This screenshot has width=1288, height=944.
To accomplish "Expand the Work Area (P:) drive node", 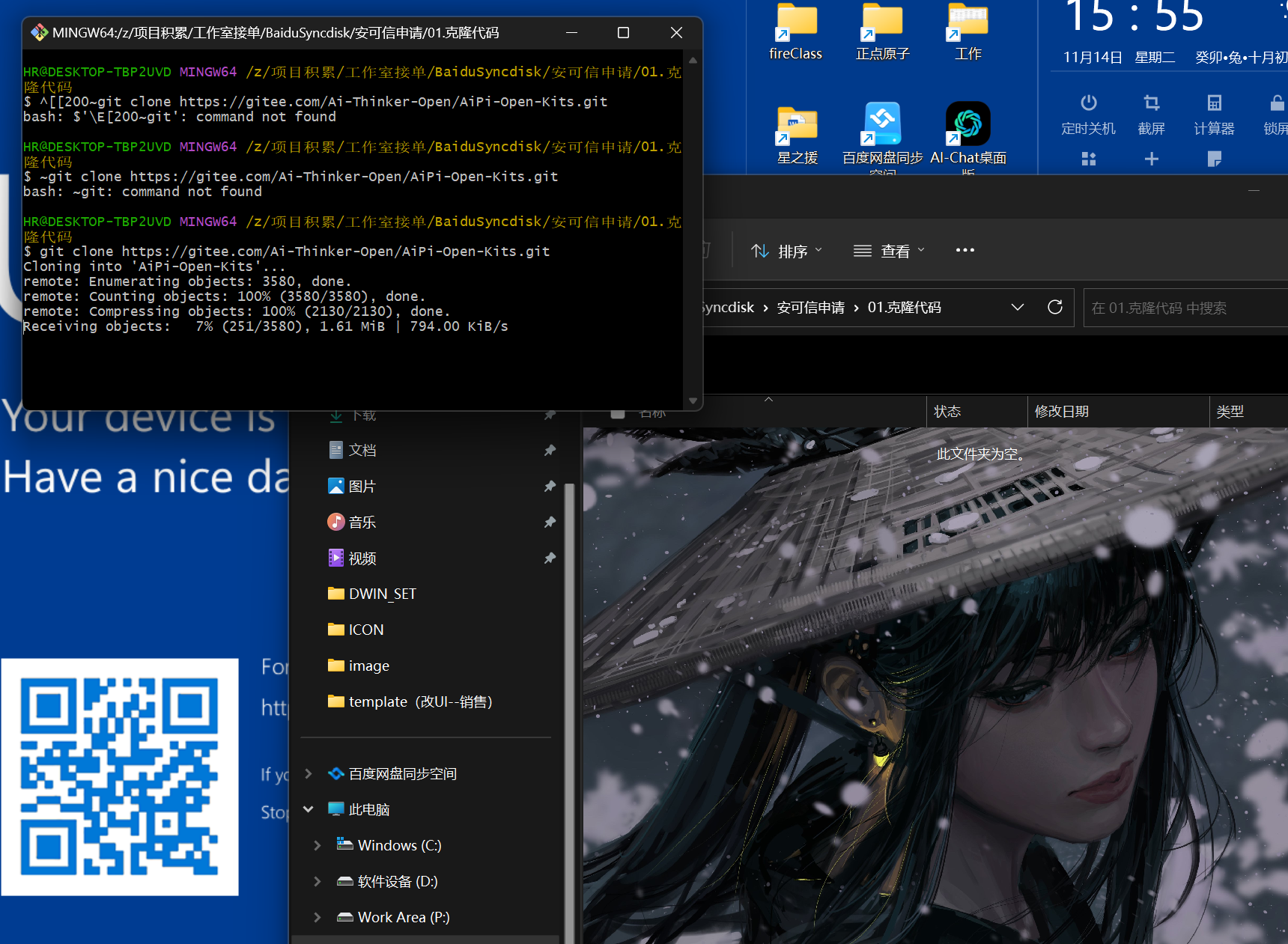I will coord(318,917).
